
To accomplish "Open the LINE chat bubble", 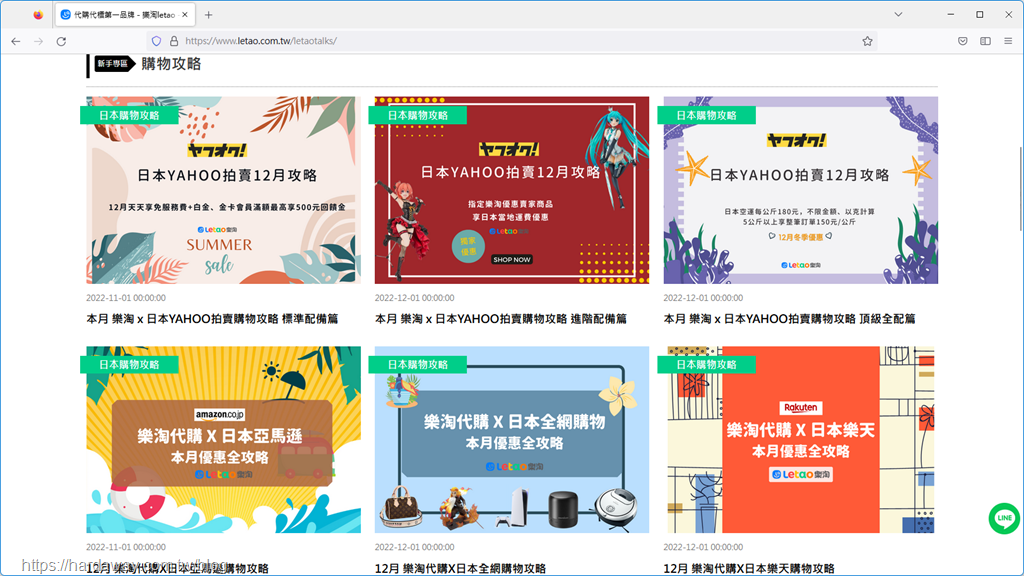I will point(1004,518).
